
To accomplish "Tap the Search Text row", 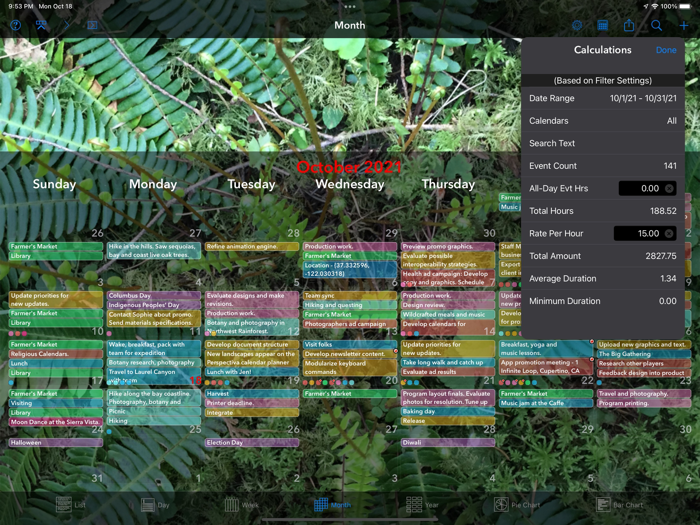I will 603,143.
